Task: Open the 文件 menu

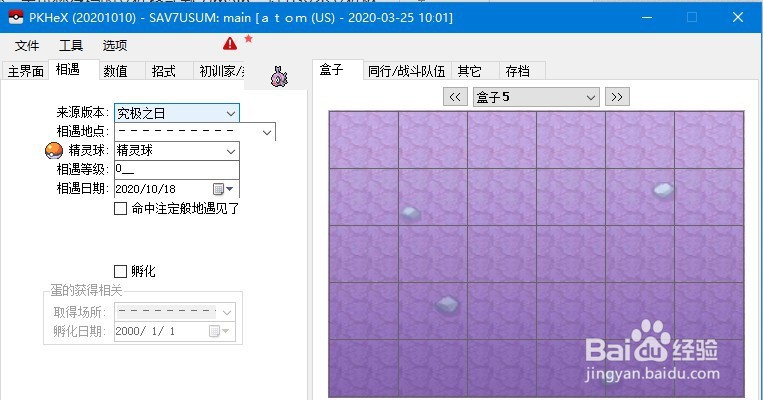Action: [x=26, y=46]
